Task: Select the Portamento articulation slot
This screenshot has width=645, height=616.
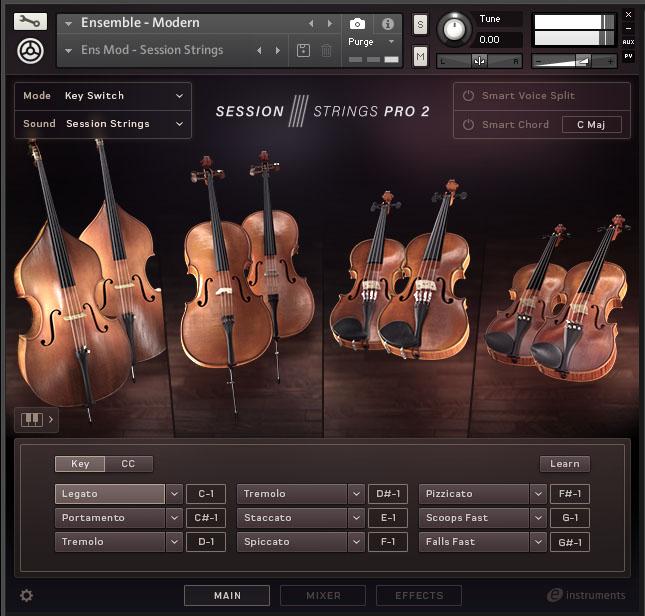Action: [110, 518]
